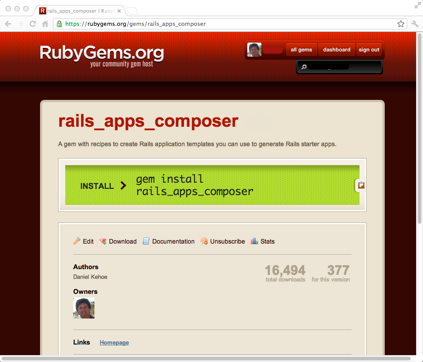Click the search magnifier icon

tap(304, 67)
